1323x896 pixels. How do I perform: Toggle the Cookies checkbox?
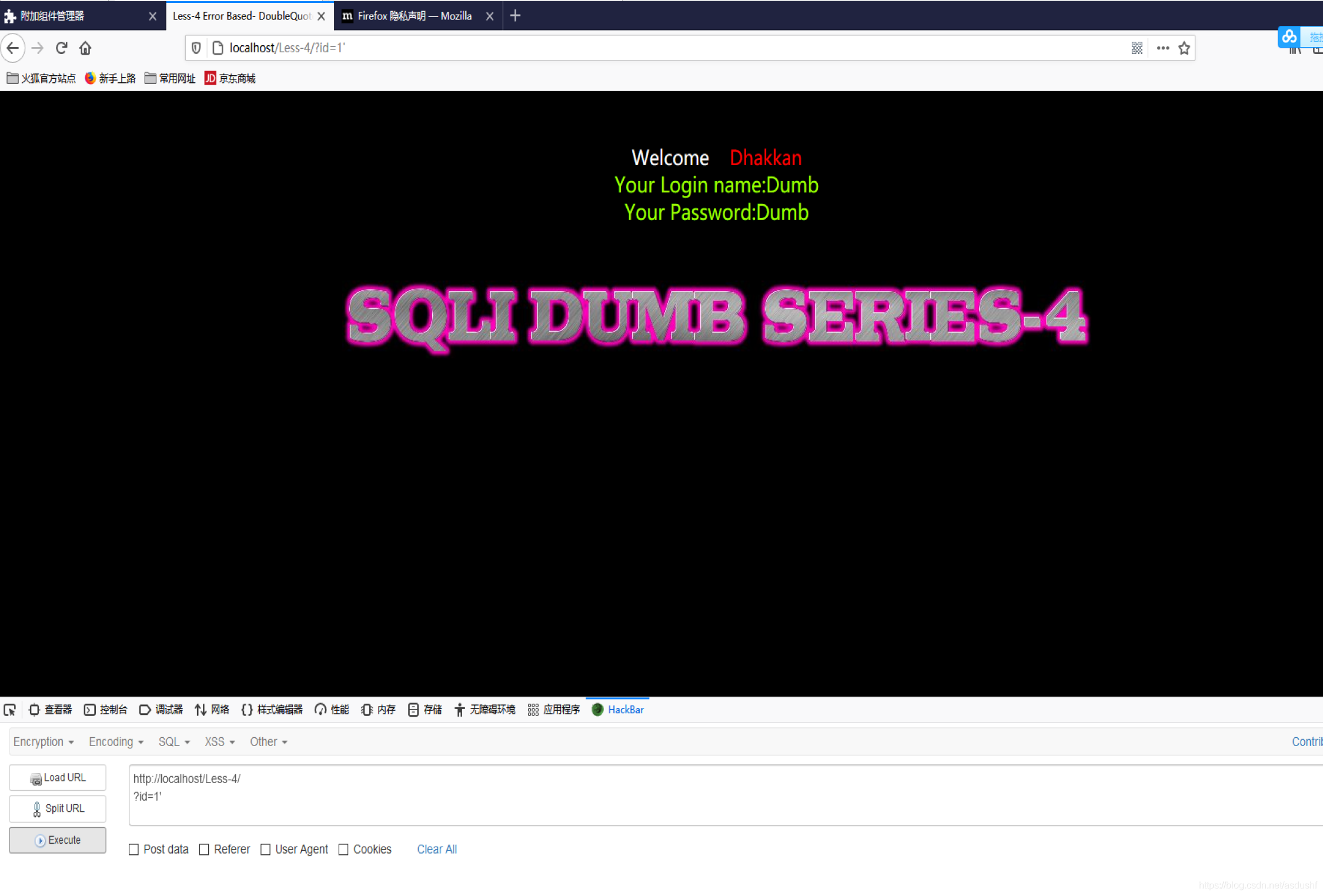(343, 849)
